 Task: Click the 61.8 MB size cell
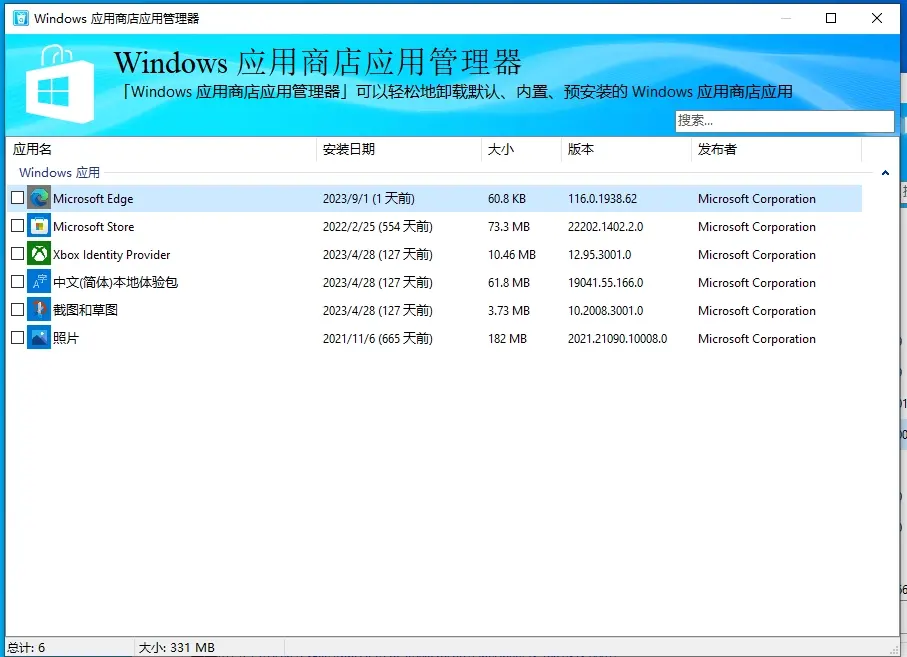509,283
